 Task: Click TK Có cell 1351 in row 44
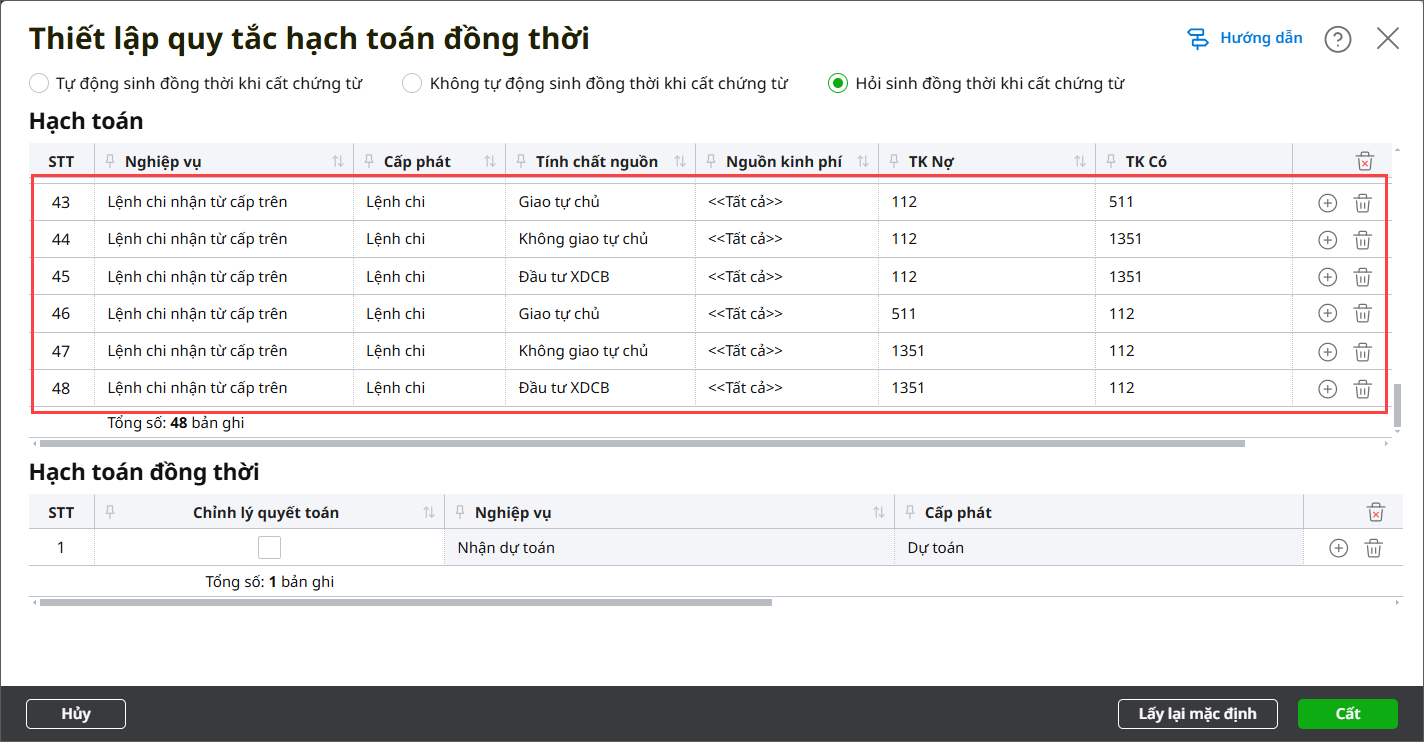click(x=1195, y=239)
